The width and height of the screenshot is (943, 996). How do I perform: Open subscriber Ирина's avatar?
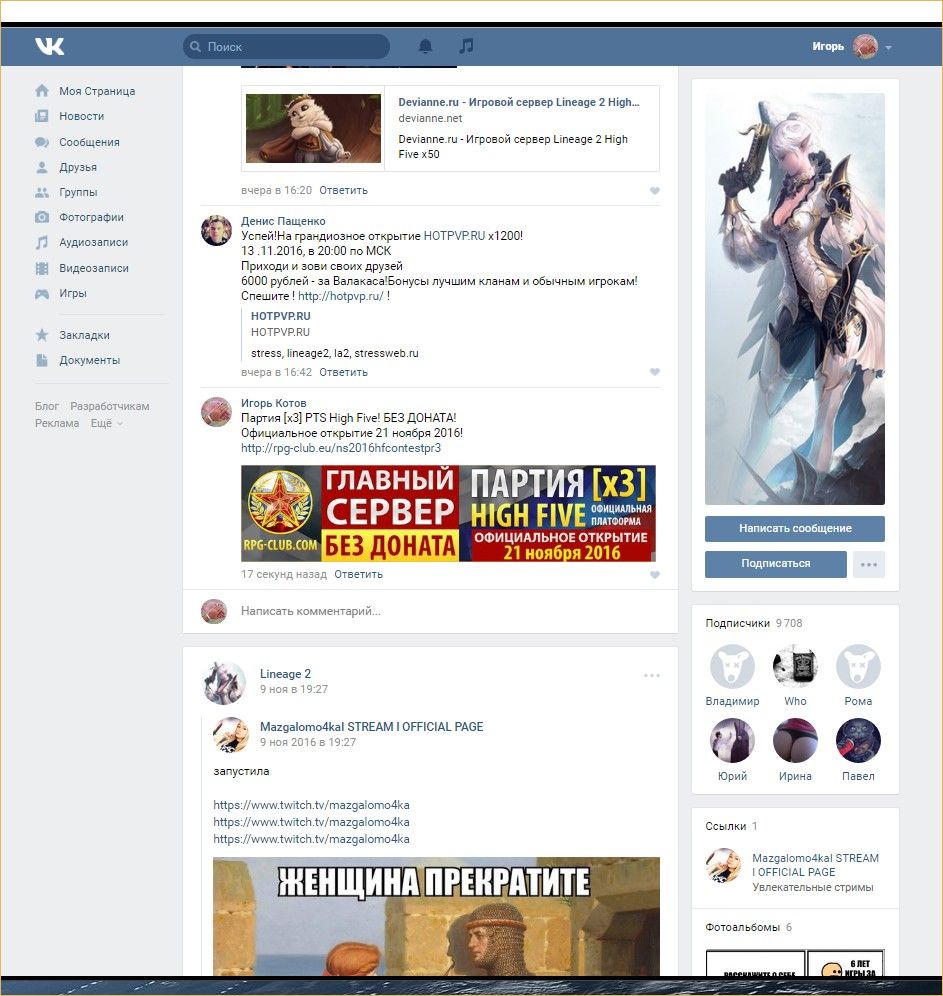click(795, 741)
